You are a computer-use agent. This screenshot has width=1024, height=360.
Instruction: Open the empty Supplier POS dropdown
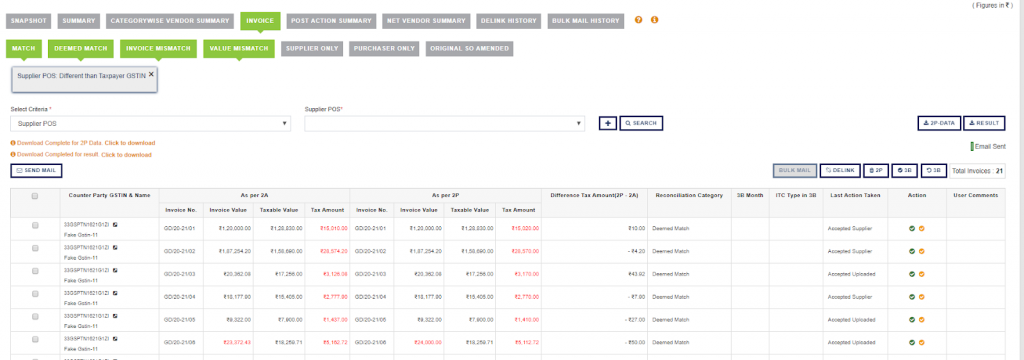[x=445, y=123]
